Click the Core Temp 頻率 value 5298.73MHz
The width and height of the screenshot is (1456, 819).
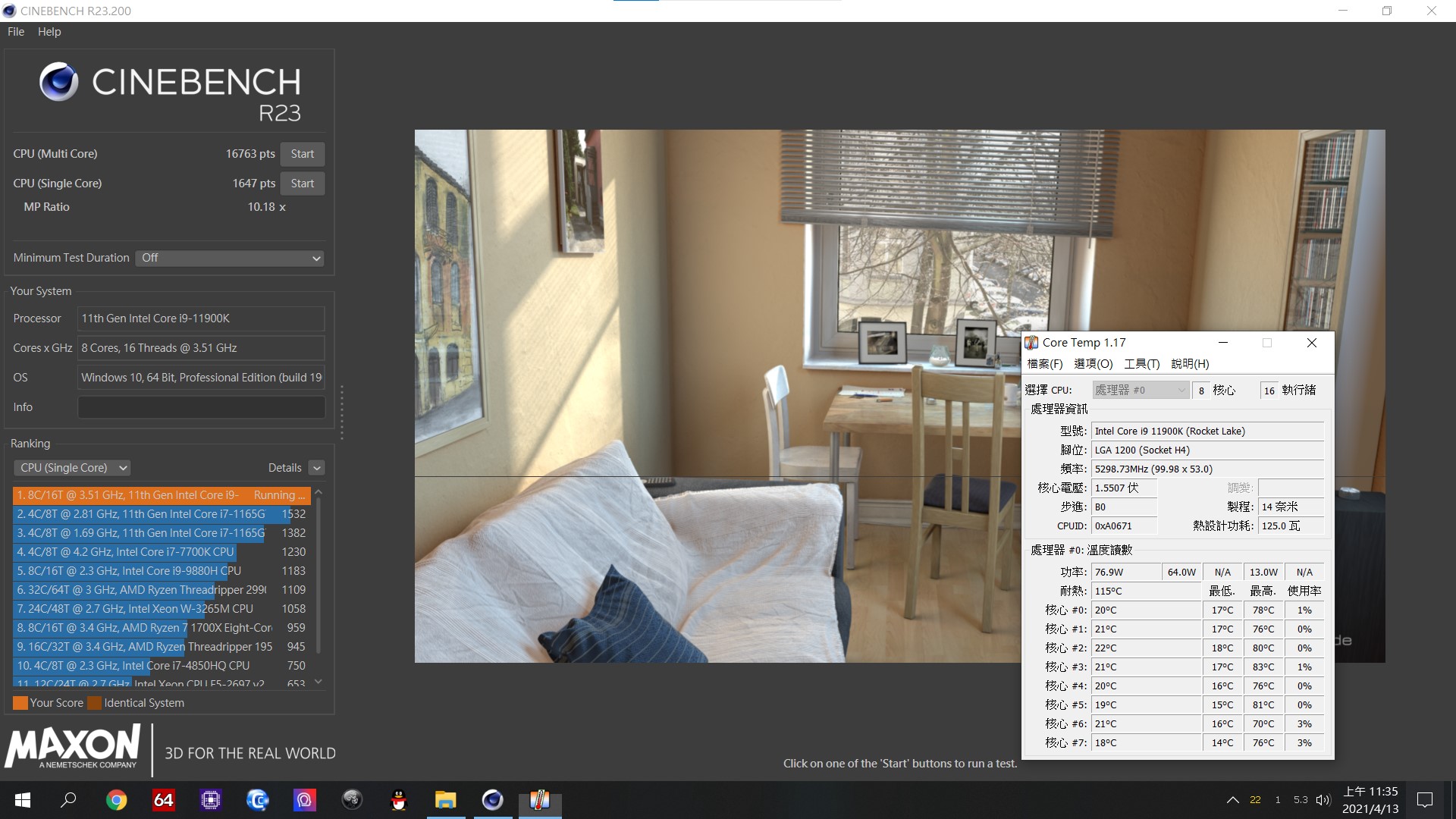[1208, 469]
